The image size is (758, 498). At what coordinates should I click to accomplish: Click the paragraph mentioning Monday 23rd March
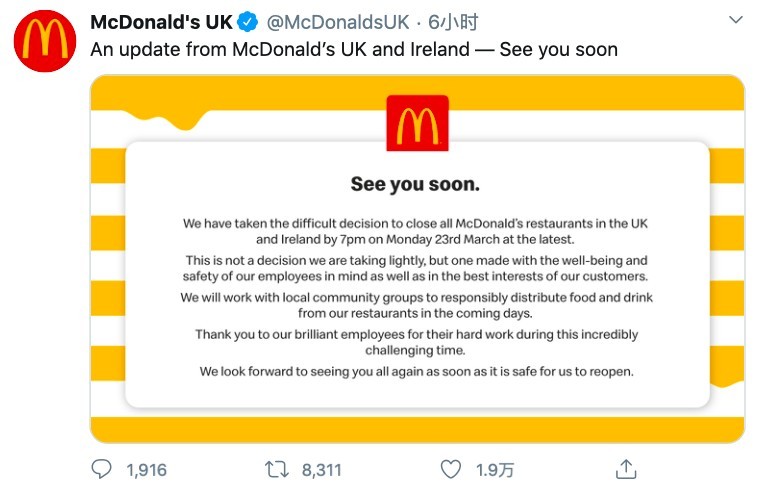click(416, 232)
